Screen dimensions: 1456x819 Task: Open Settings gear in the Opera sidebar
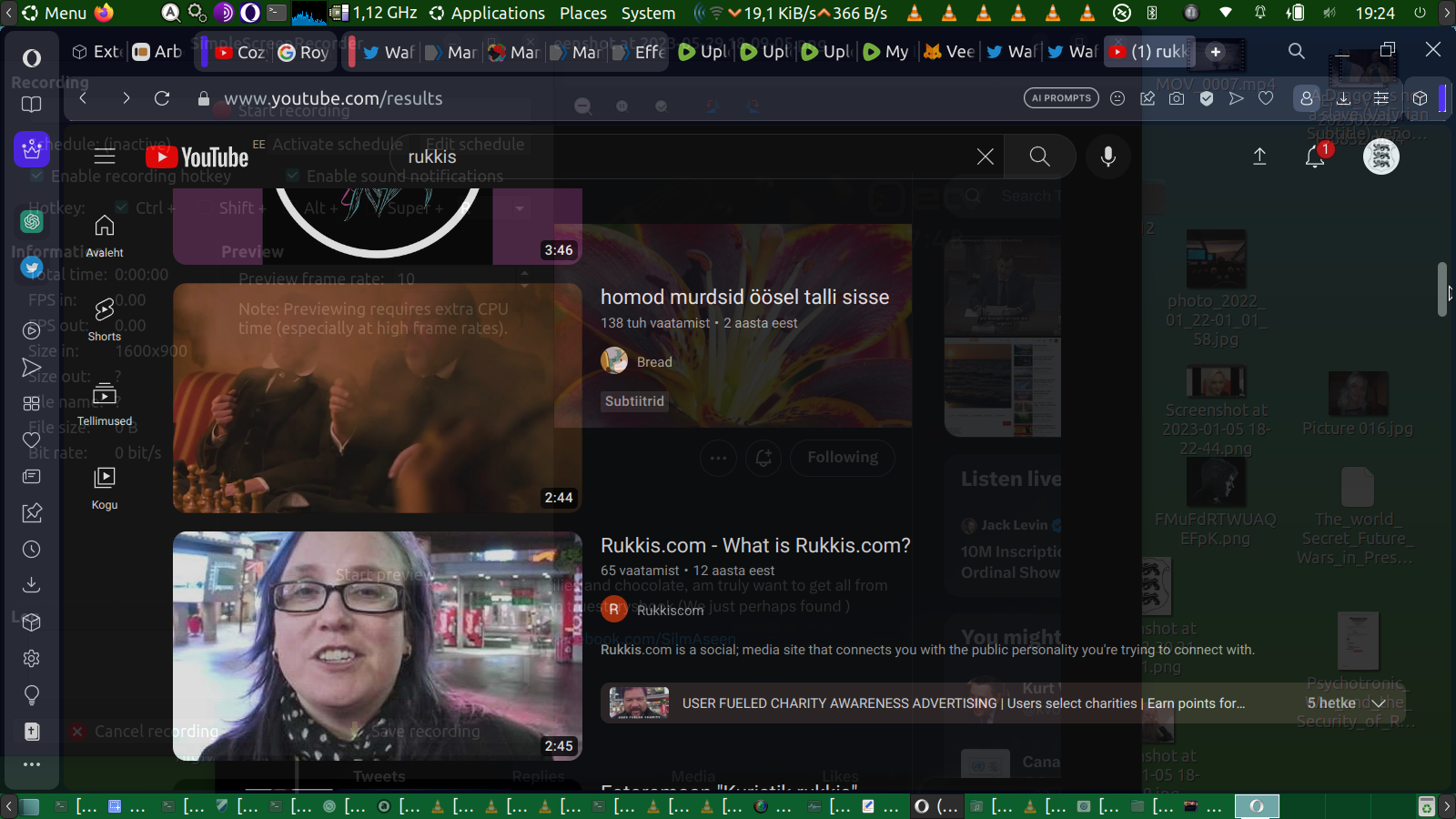32,658
